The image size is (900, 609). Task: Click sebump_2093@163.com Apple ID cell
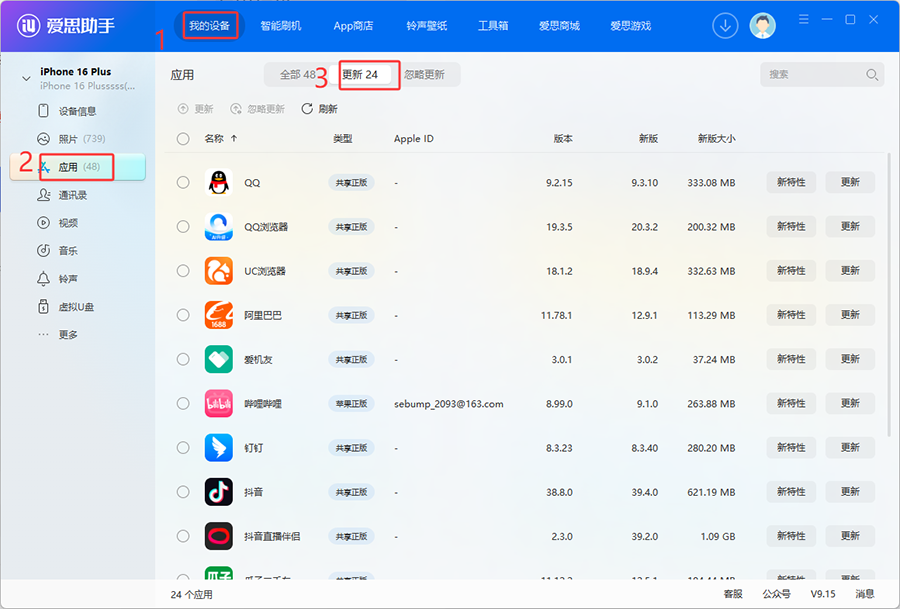[448, 404]
